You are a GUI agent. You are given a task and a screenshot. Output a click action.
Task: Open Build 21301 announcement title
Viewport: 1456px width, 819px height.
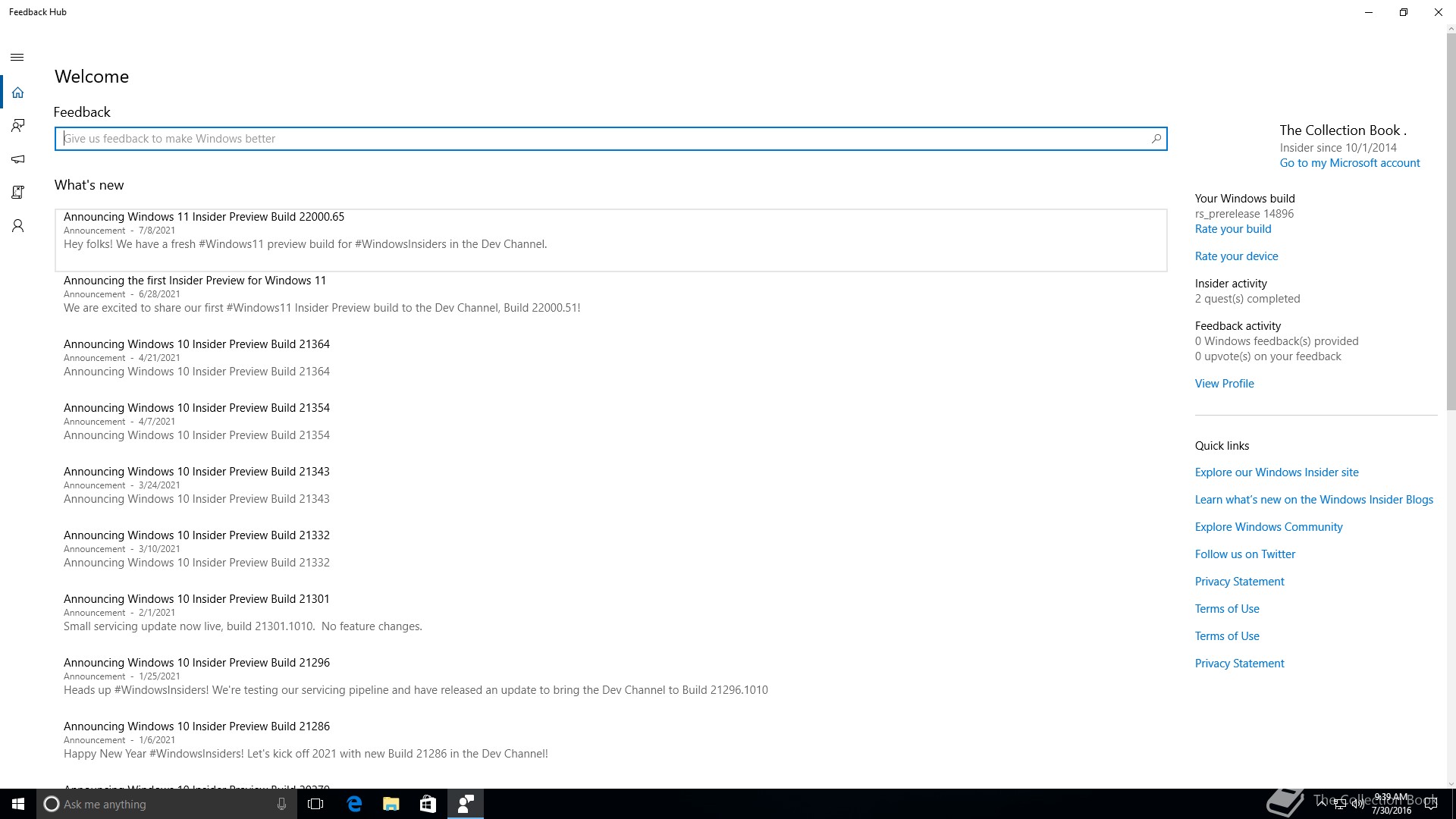196,599
